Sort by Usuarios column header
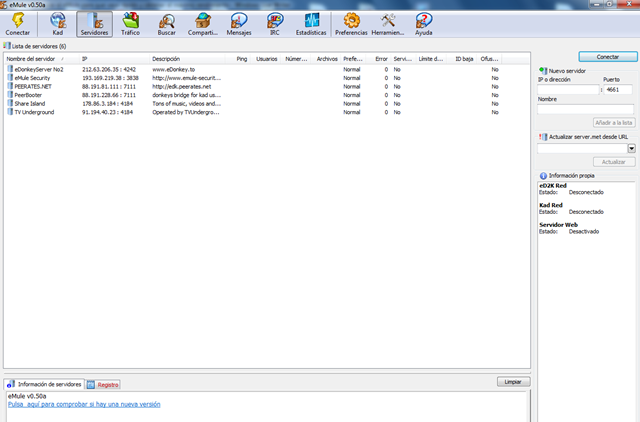The width and height of the screenshot is (640, 422). (266, 59)
